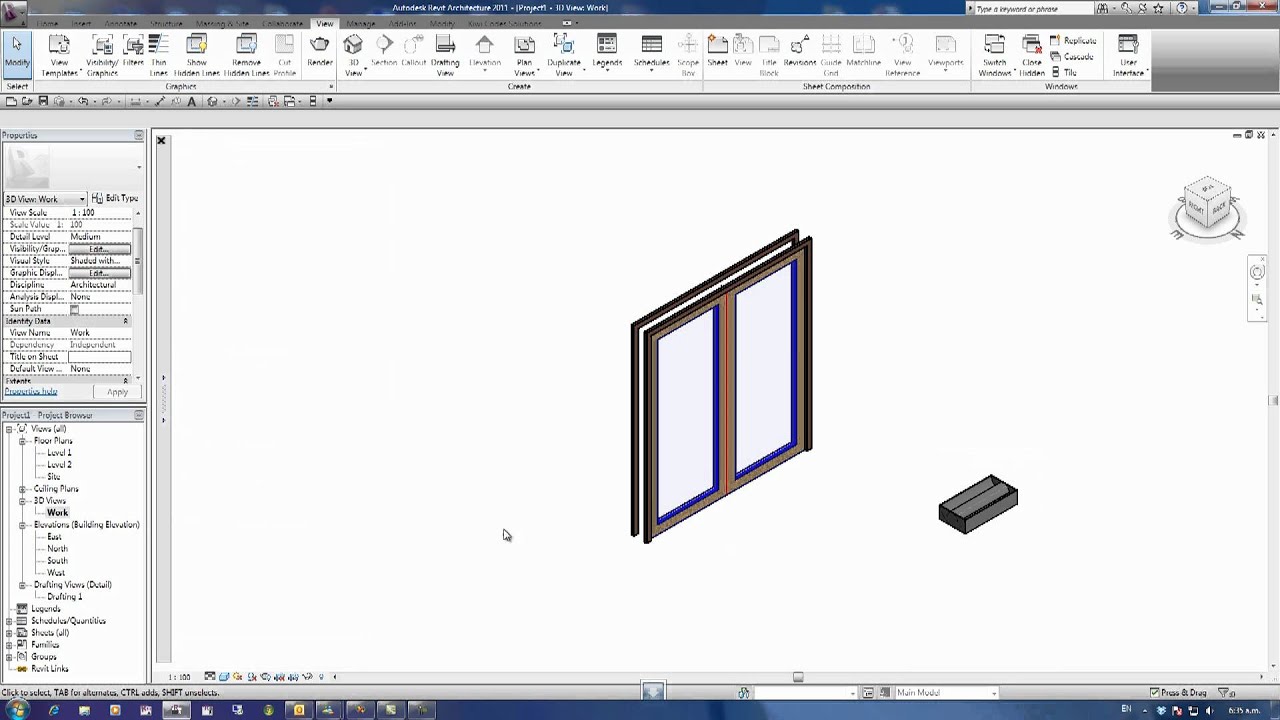Expand the Families tree node

click(8, 645)
